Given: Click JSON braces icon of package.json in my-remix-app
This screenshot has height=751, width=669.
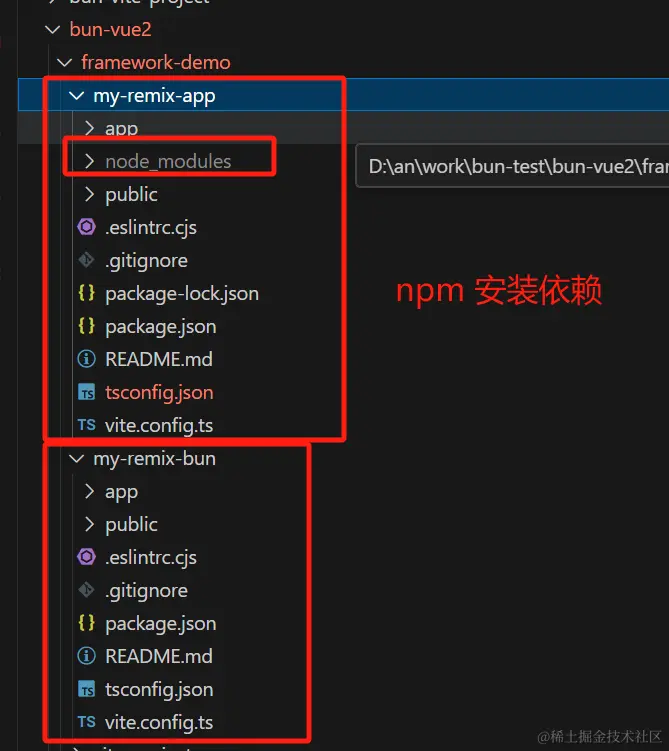Looking at the screenshot, I should 87,326.
